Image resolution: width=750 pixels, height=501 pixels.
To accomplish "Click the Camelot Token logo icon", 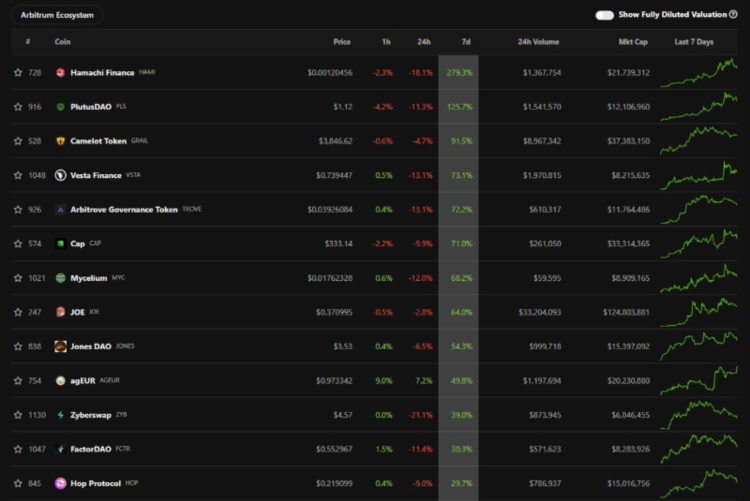I will point(61,141).
